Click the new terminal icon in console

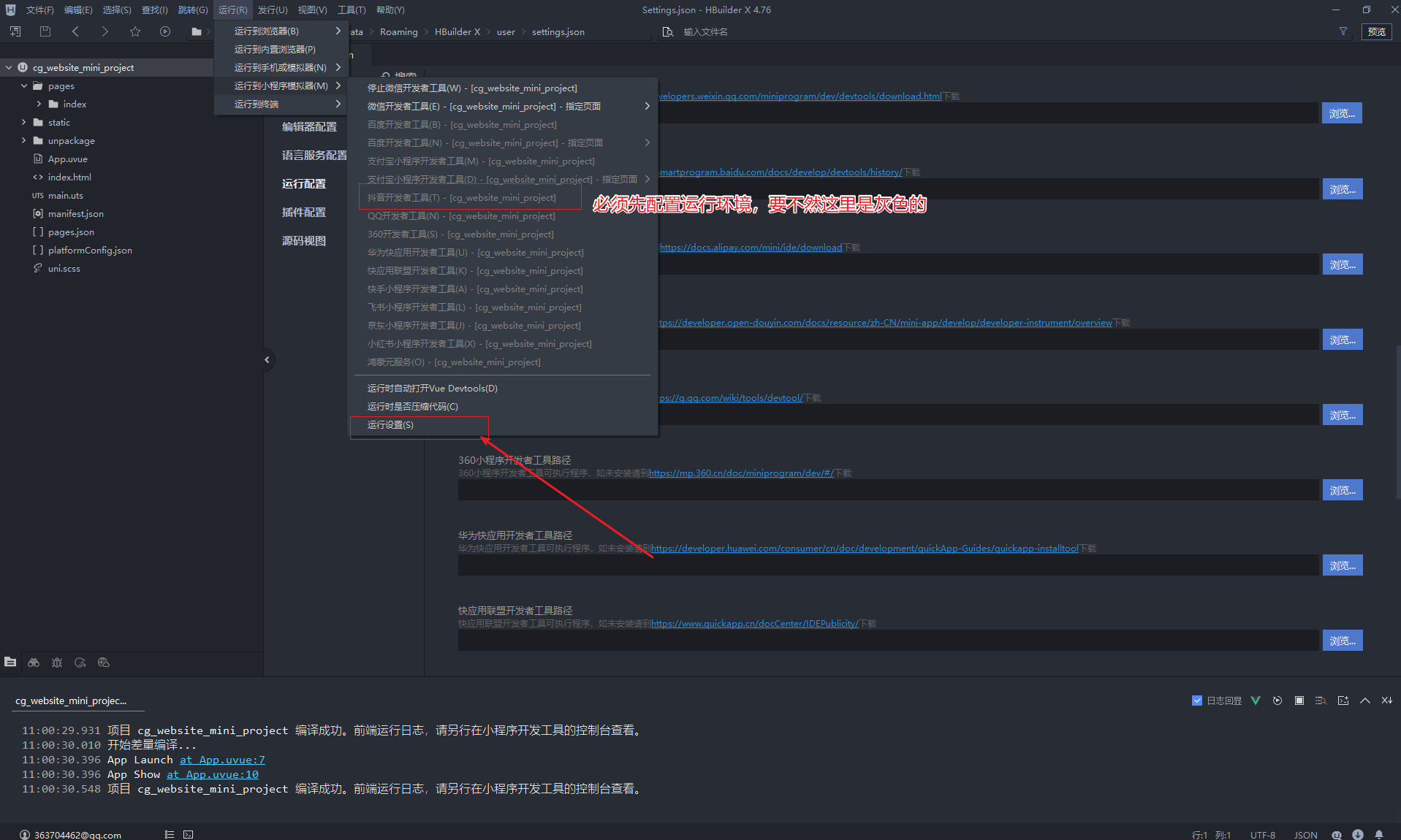point(1343,700)
